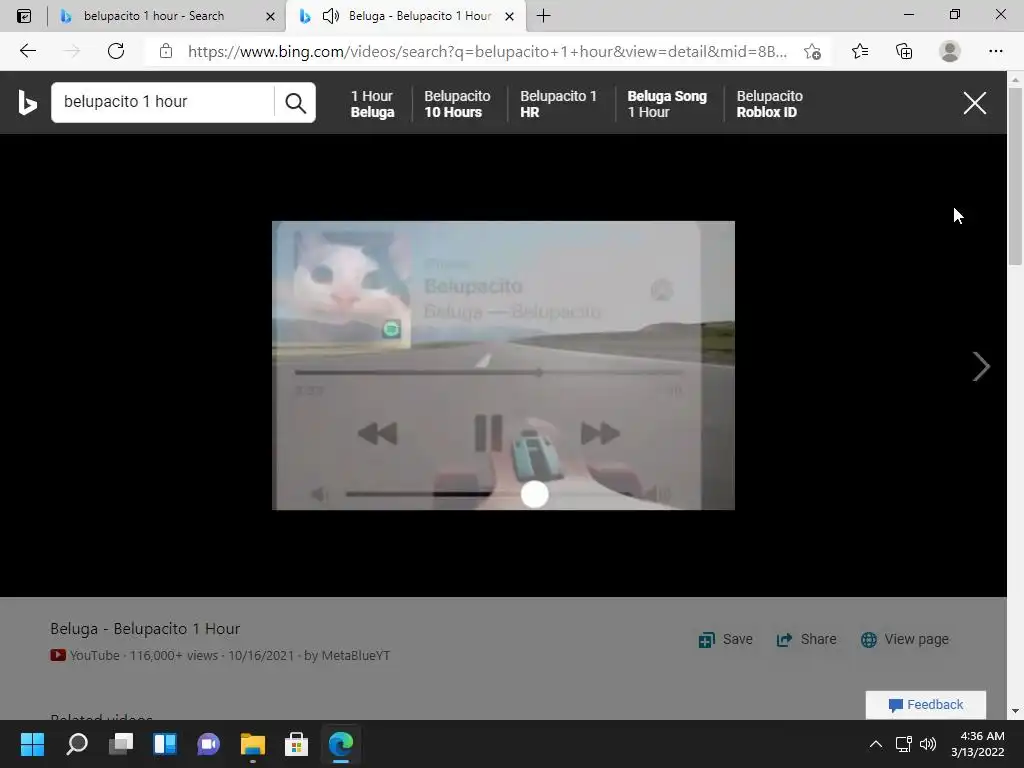Image resolution: width=1024 pixels, height=768 pixels.
Task: Open the Windows Start menu
Action: pyautogui.click(x=32, y=744)
